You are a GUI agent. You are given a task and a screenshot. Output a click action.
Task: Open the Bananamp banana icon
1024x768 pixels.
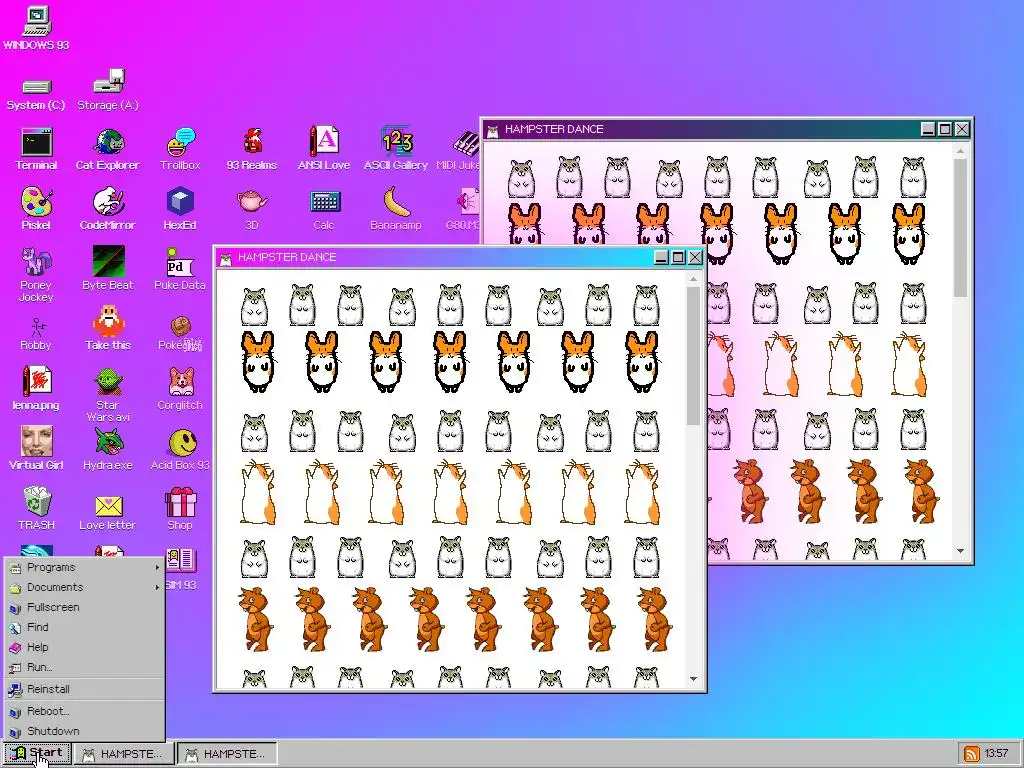pos(396,209)
